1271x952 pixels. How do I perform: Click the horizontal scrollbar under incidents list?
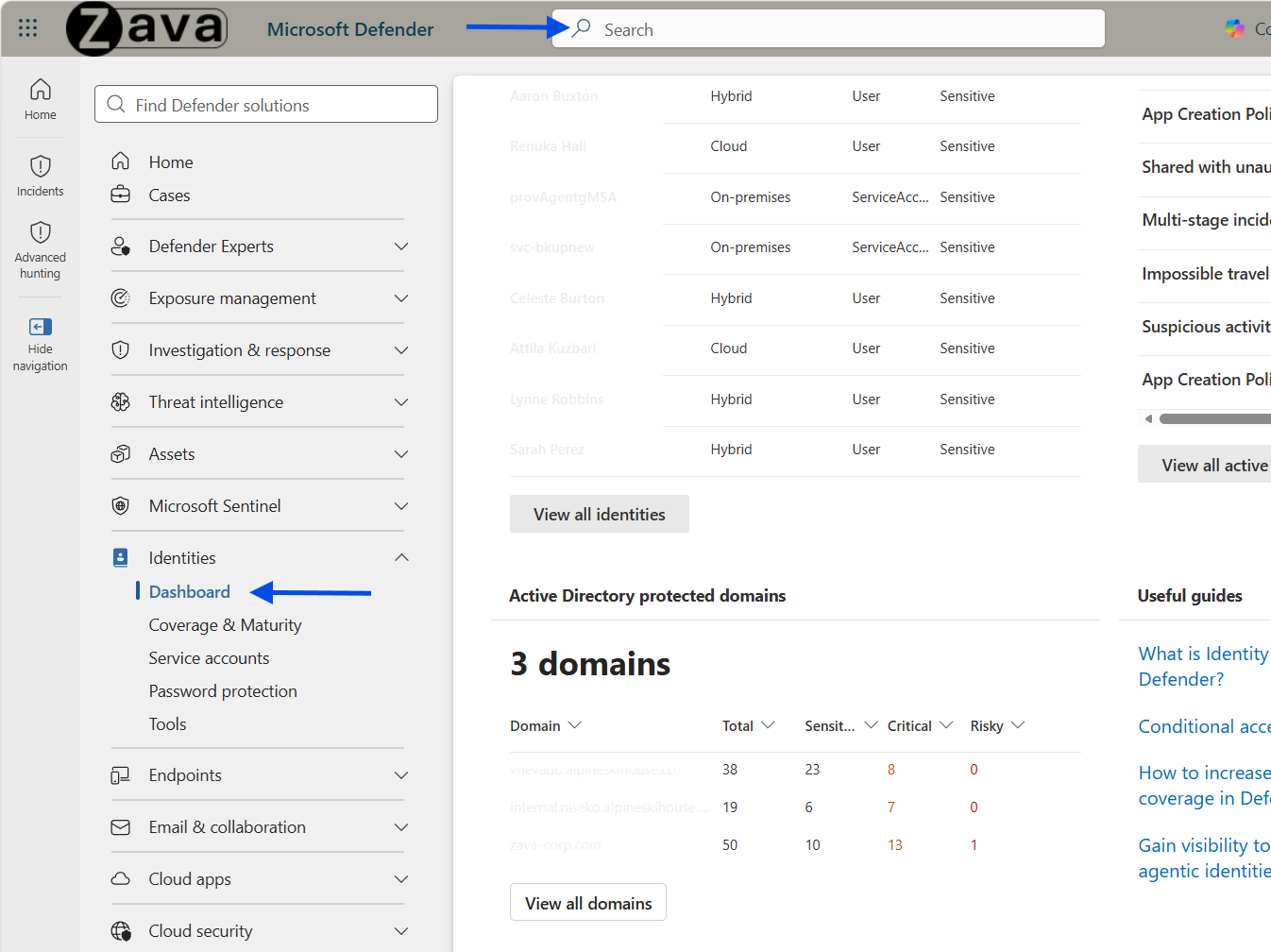(x=1214, y=418)
